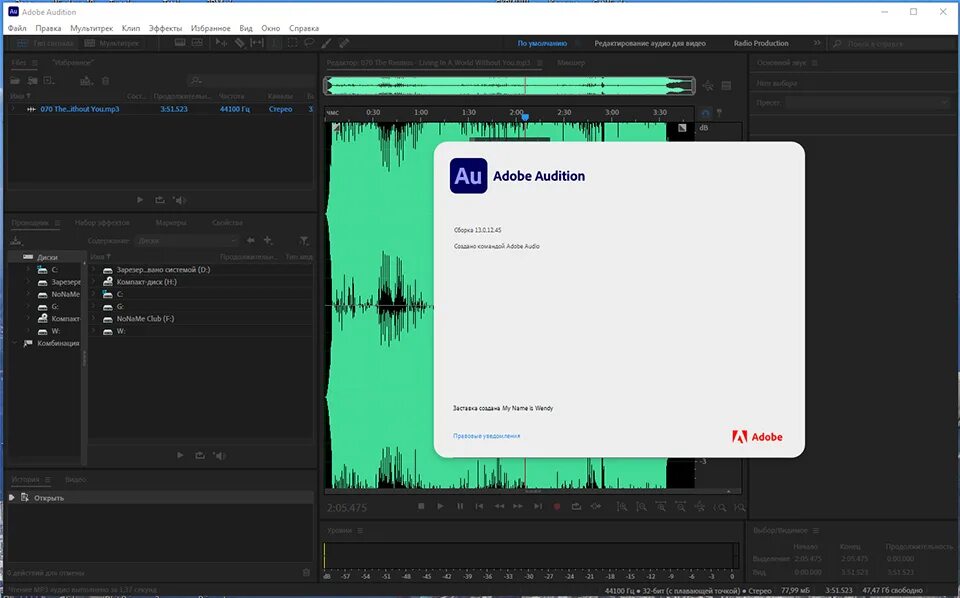Viewport: 960px width, 598px height.
Task: Click the overview waveform navigator bar
Action: click(509, 86)
